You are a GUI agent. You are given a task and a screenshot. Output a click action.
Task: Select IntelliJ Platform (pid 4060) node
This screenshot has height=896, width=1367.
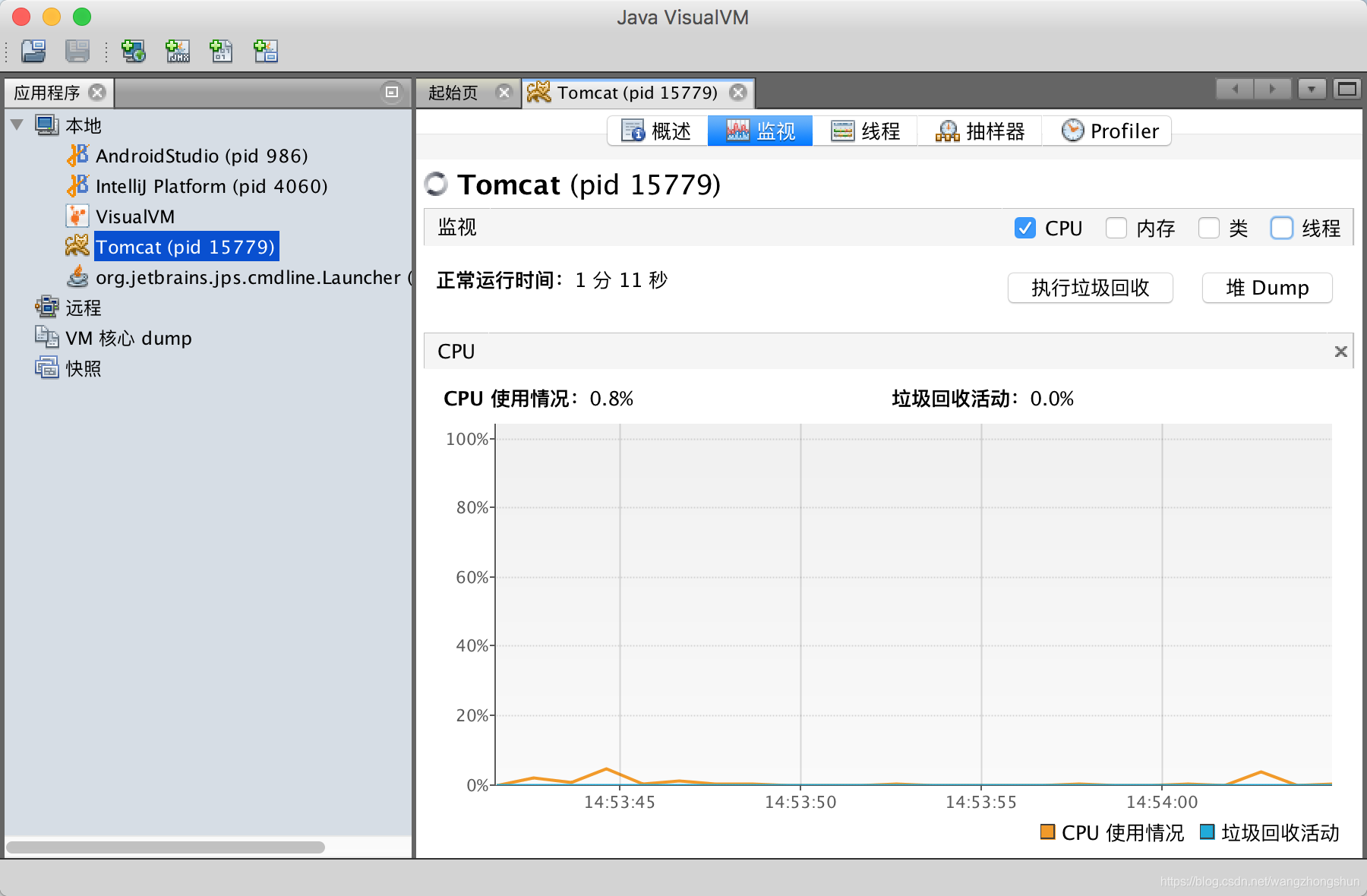pyautogui.click(x=211, y=186)
